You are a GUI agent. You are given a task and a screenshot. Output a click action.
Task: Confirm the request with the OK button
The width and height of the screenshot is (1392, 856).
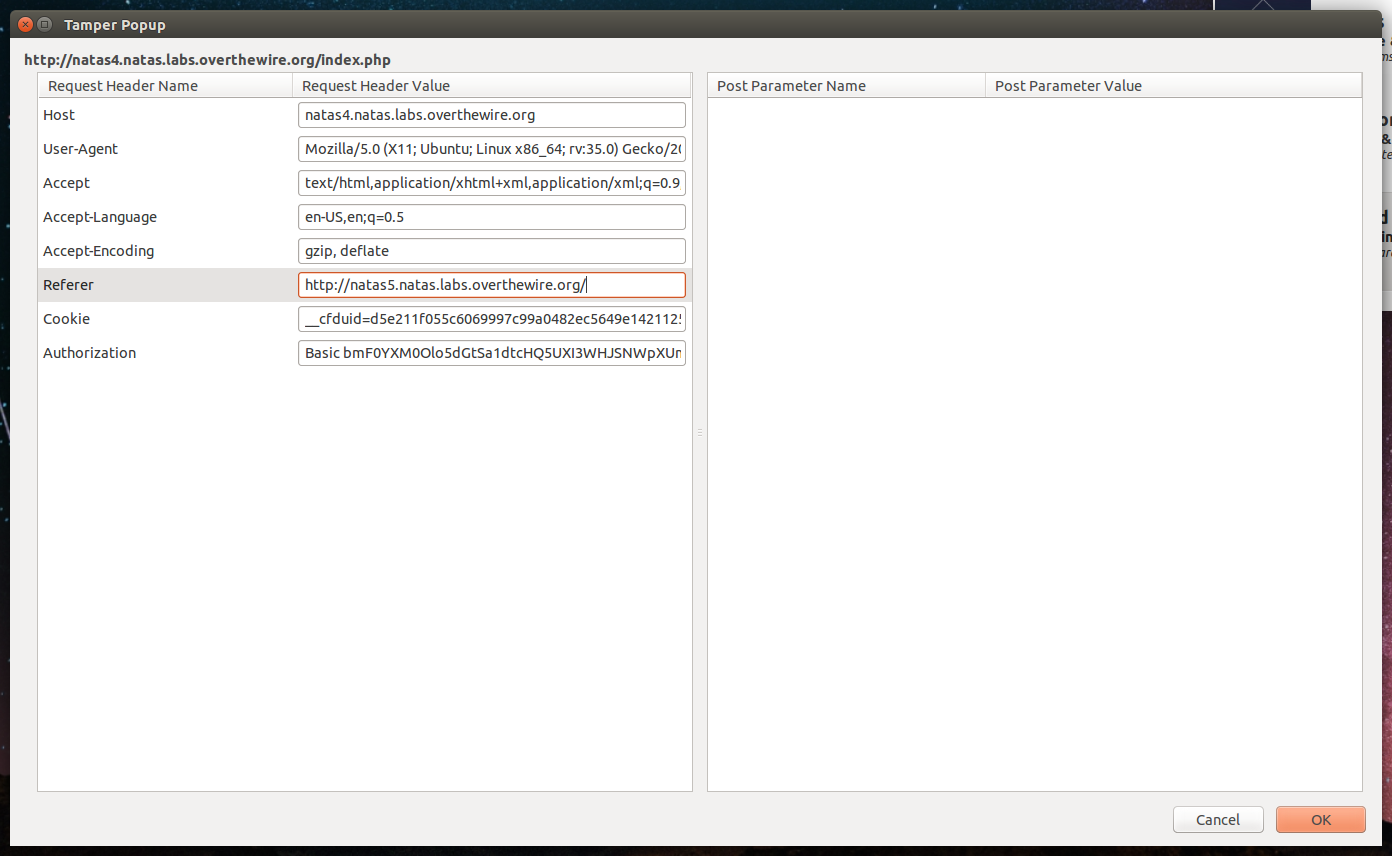1320,820
